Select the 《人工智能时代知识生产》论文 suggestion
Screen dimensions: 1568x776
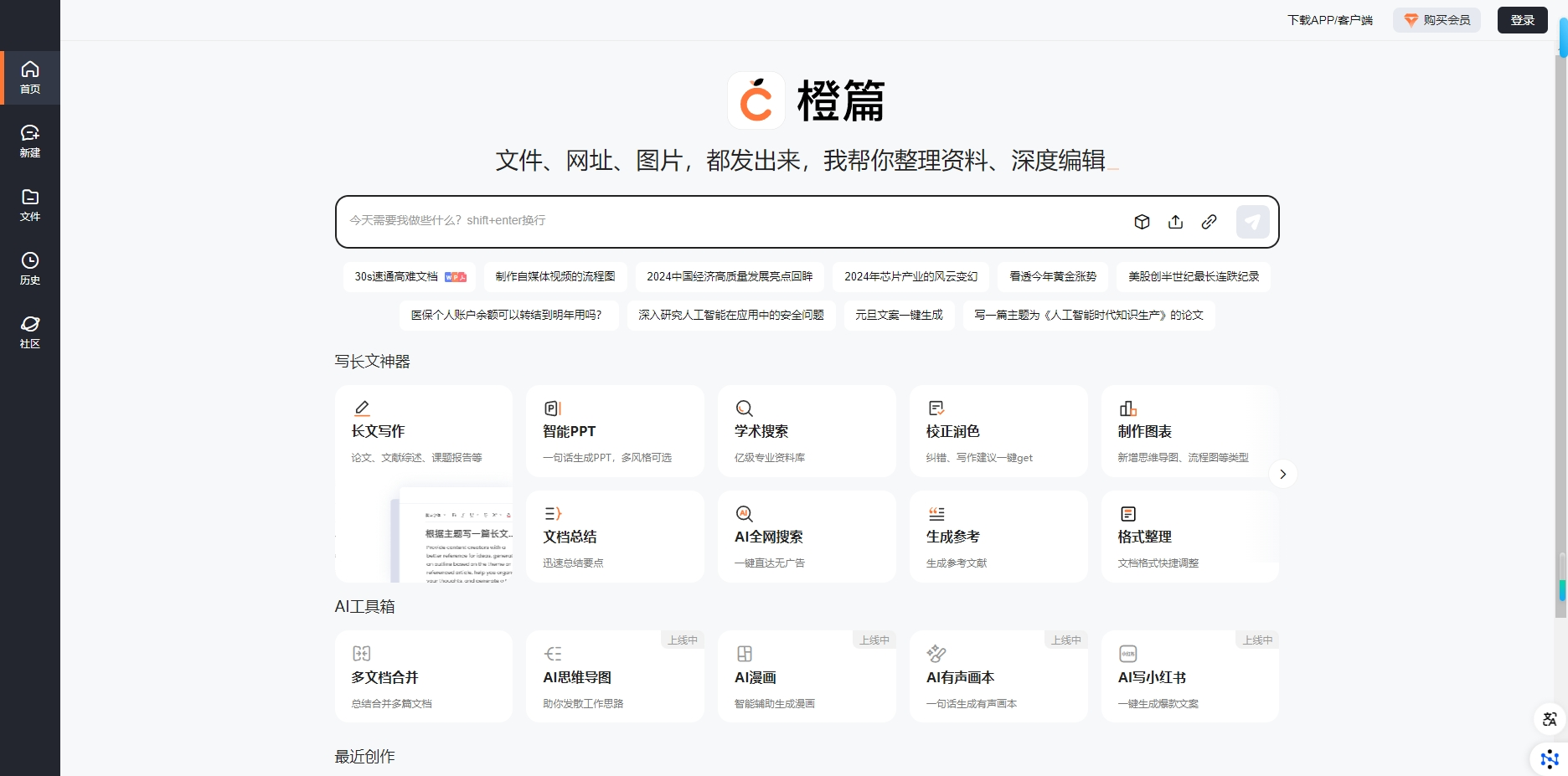point(1089,315)
